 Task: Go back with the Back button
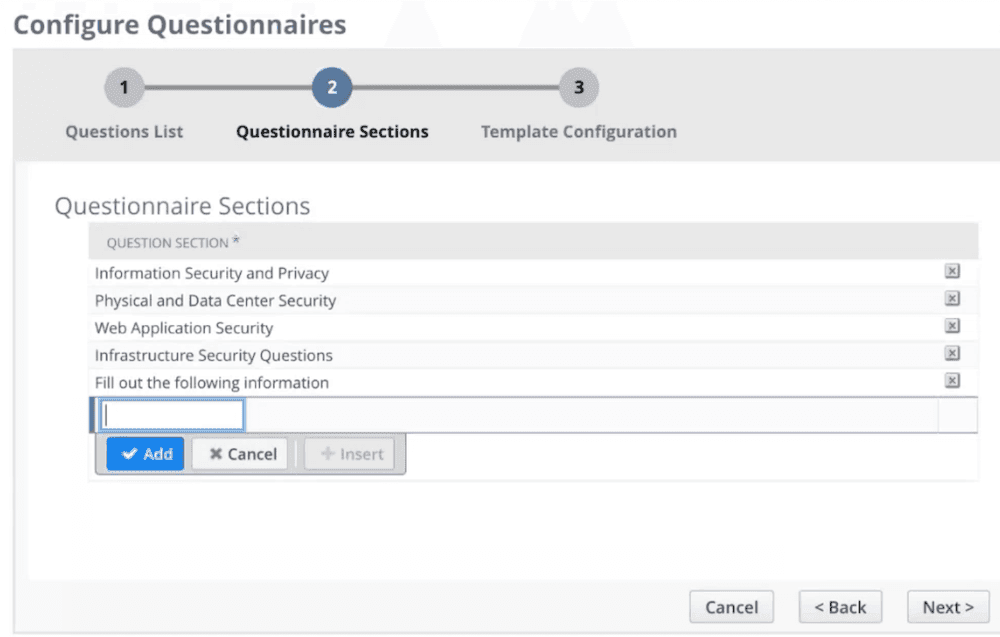click(840, 607)
